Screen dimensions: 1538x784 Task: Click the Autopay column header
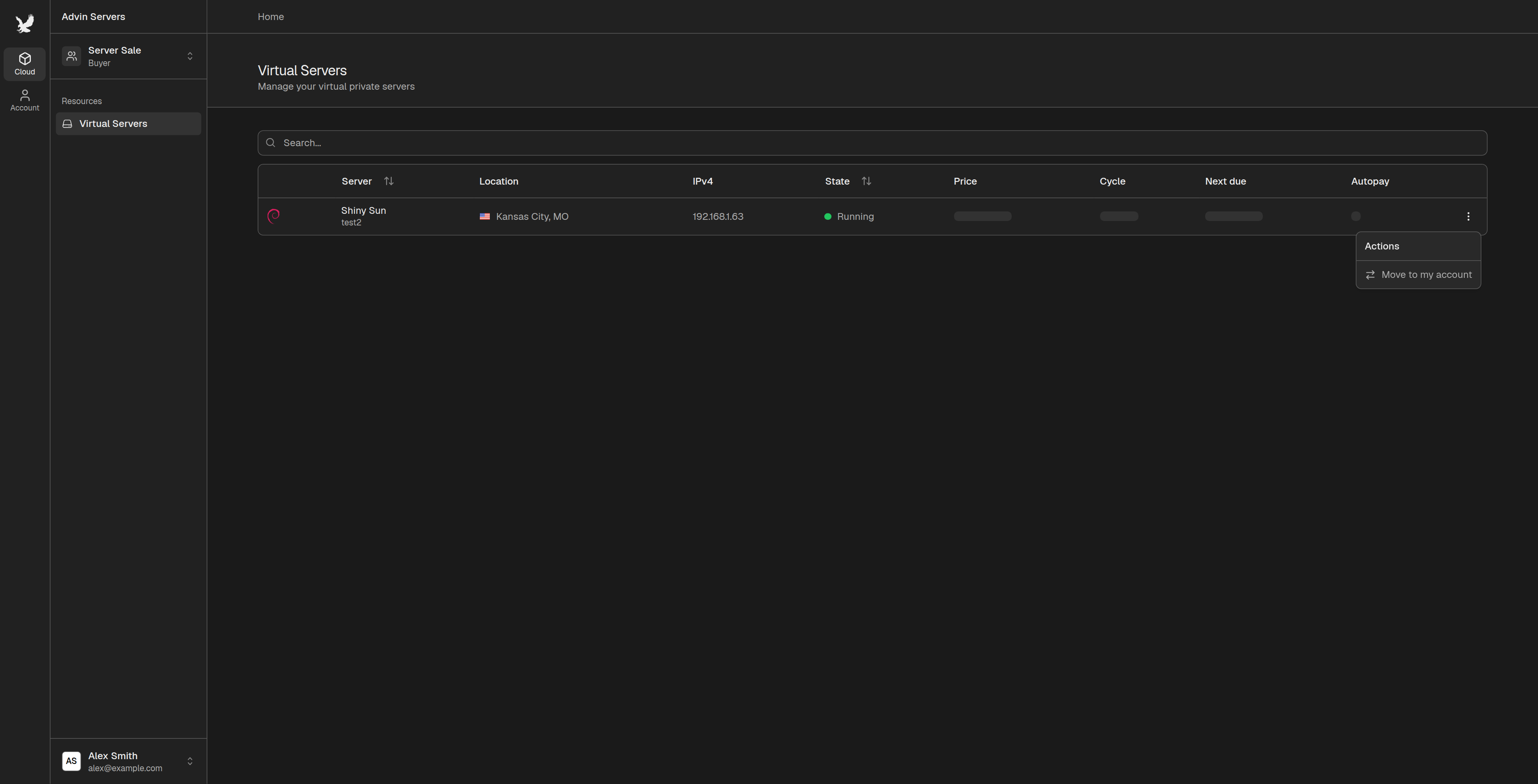pos(1370,181)
